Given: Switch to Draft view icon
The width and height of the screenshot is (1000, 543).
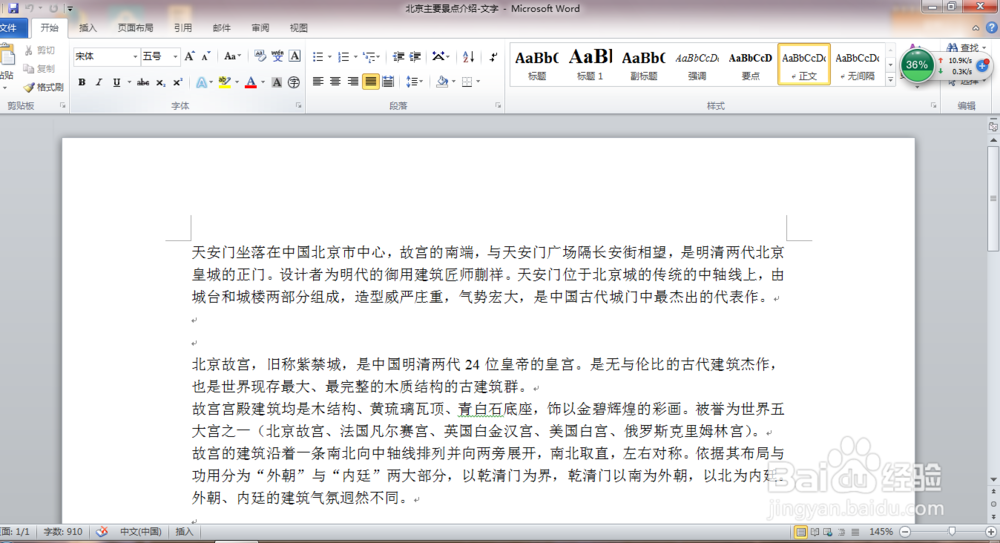Looking at the screenshot, I should 855,532.
